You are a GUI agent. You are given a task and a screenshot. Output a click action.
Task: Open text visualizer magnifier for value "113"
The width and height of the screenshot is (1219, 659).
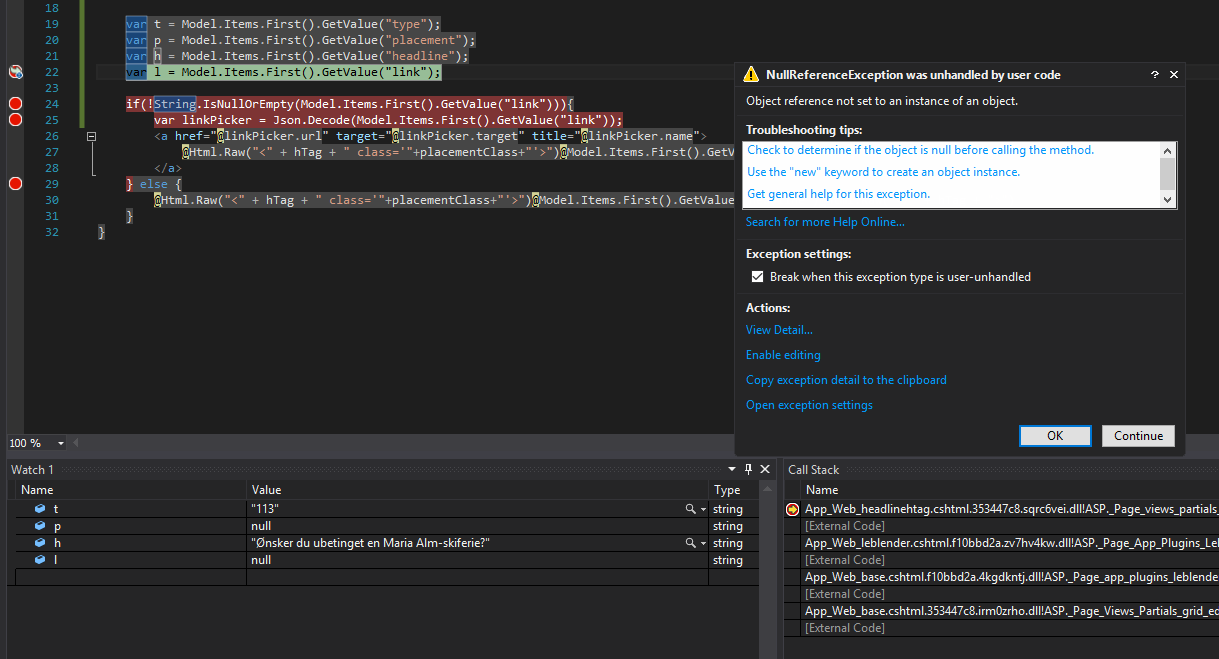690,509
